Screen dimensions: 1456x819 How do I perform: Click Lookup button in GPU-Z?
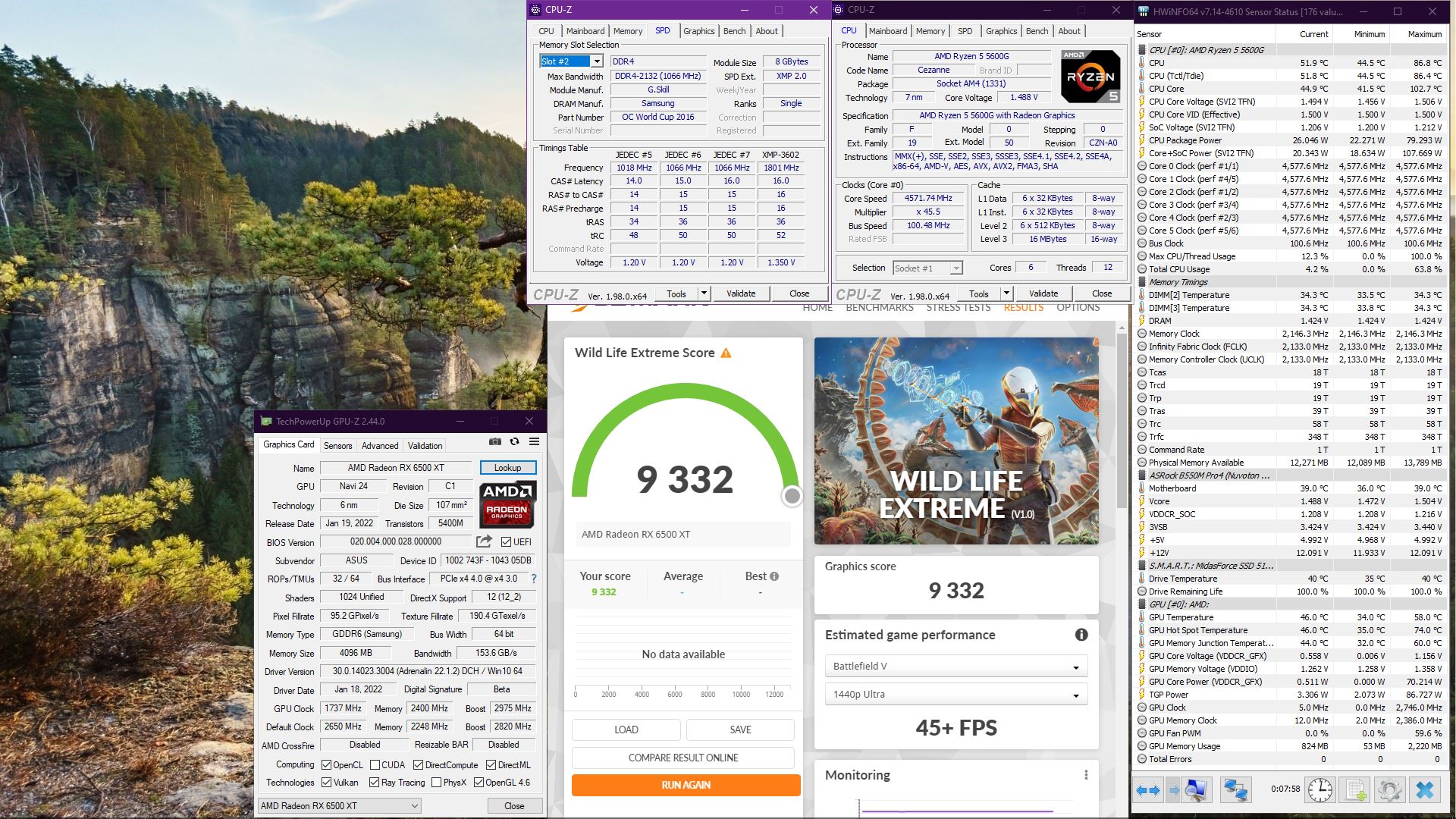(x=507, y=468)
